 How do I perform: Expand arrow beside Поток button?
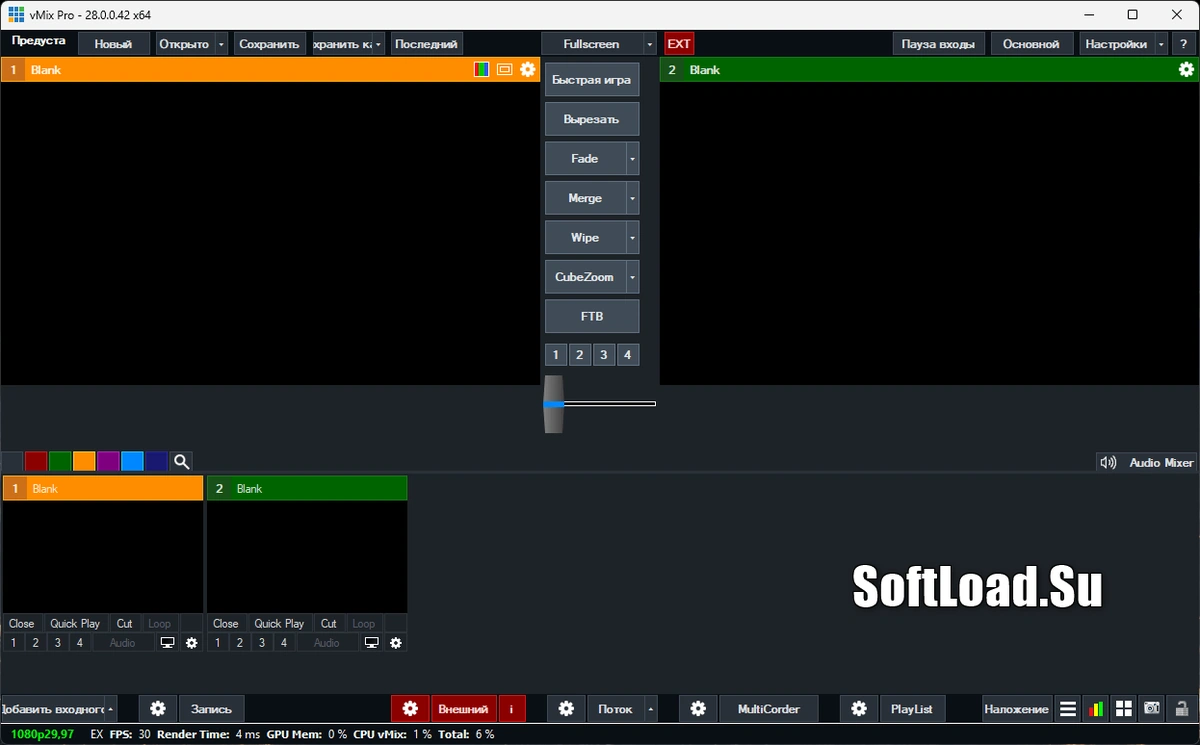pyautogui.click(x=651, y=709)
